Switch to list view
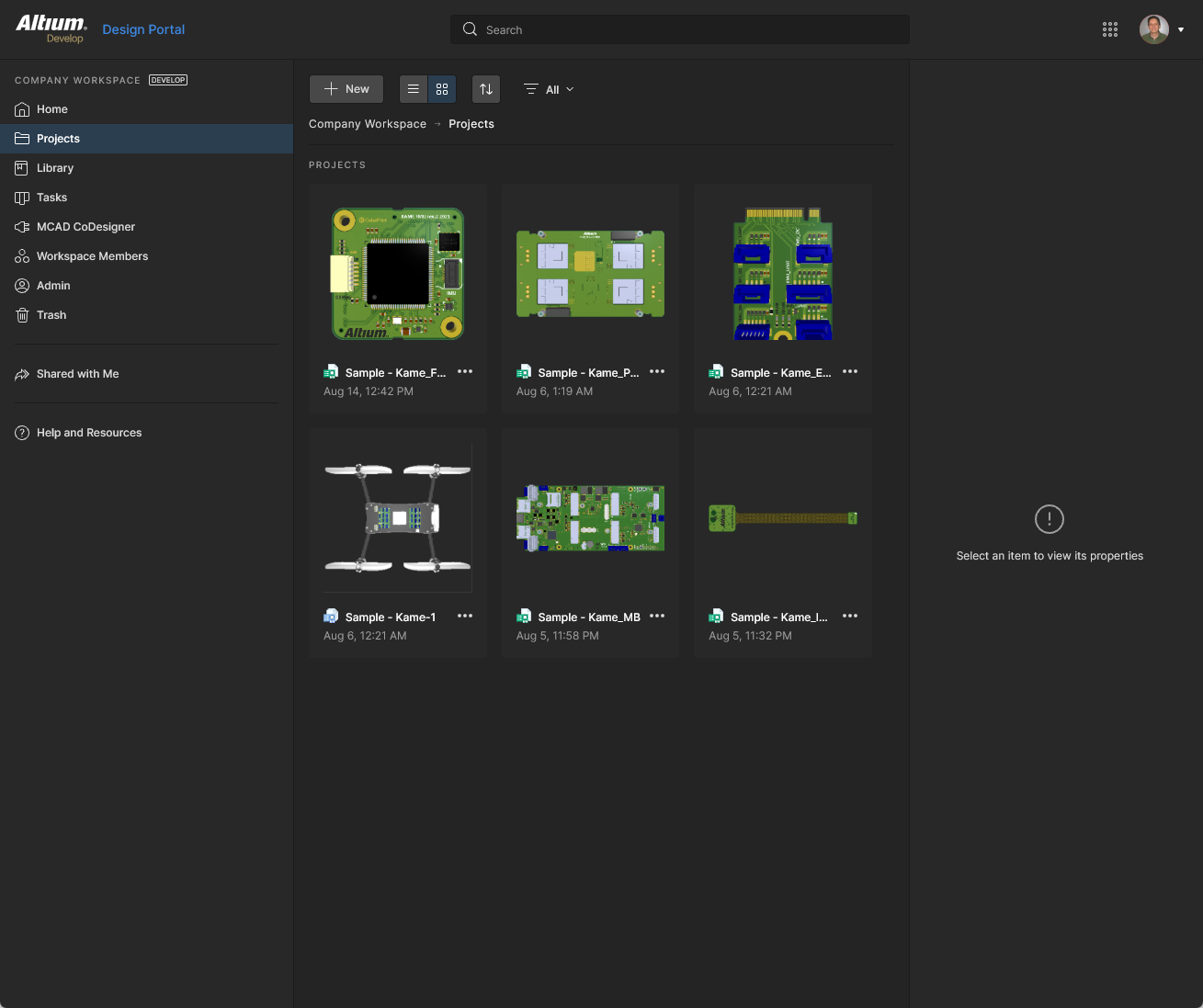The height and width of the screenshot is (1008, 1203). (414, 89)
